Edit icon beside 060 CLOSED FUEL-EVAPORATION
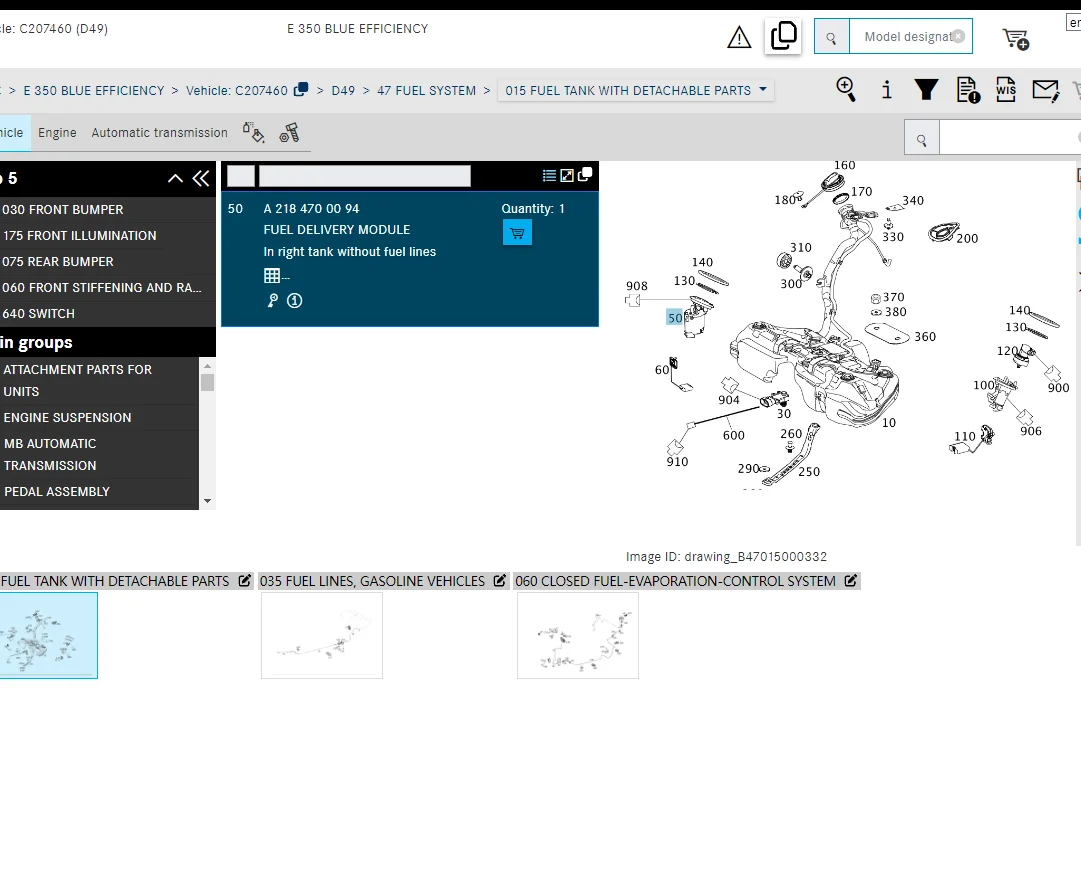Image resolution: width=1081 pixels, height=879 pixels. (x=851, y=581)
